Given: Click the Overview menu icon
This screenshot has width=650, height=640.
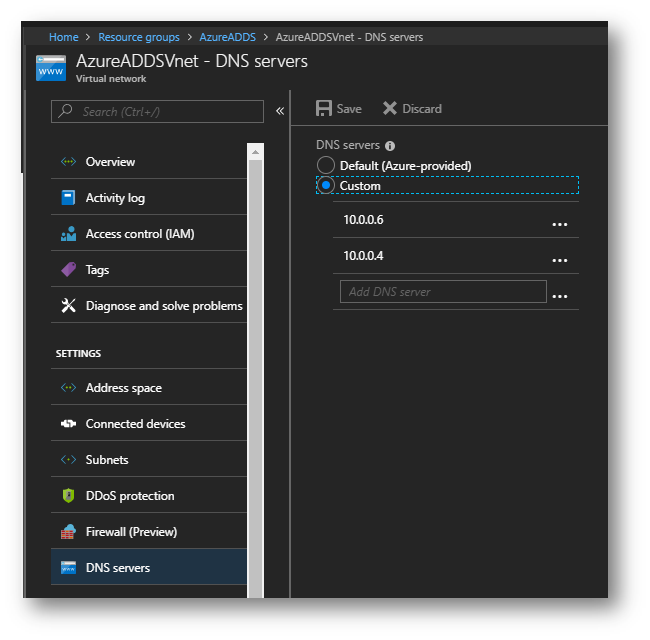Looking at the screenshot, I should 68,162.
